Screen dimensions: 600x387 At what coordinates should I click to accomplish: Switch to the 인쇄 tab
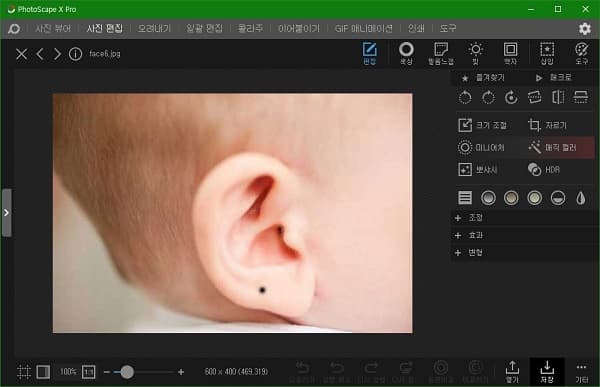coord(416,29)
